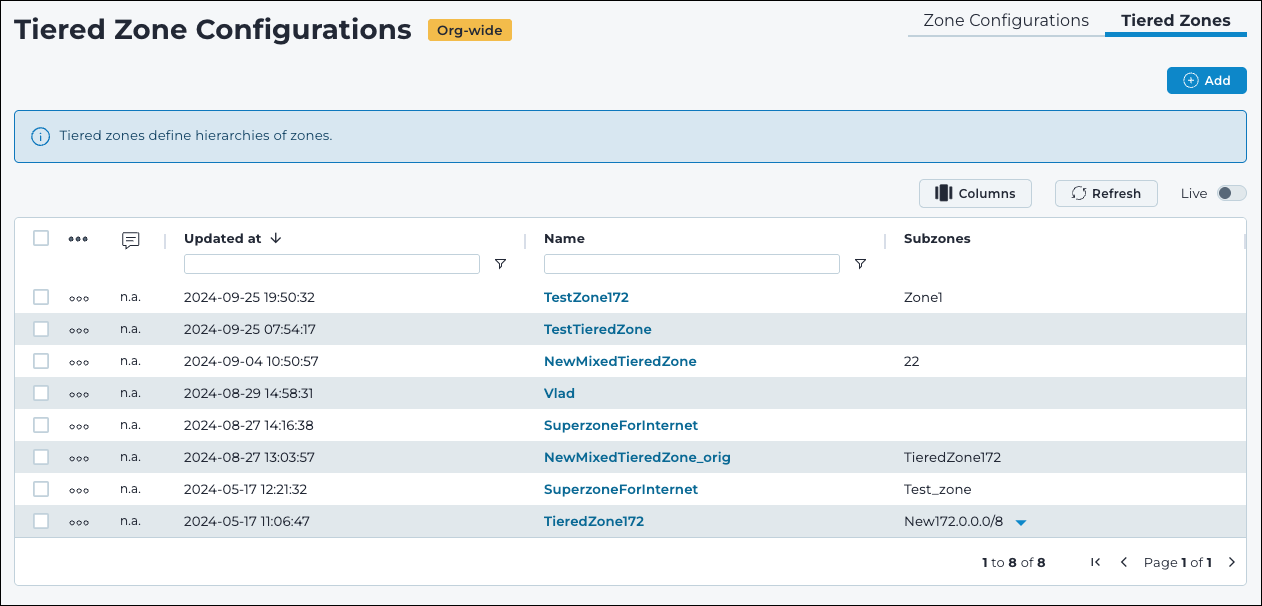Expand subzones list for TieredZone172
The height and width of the screenshot is (606, 1262).
1020,522
